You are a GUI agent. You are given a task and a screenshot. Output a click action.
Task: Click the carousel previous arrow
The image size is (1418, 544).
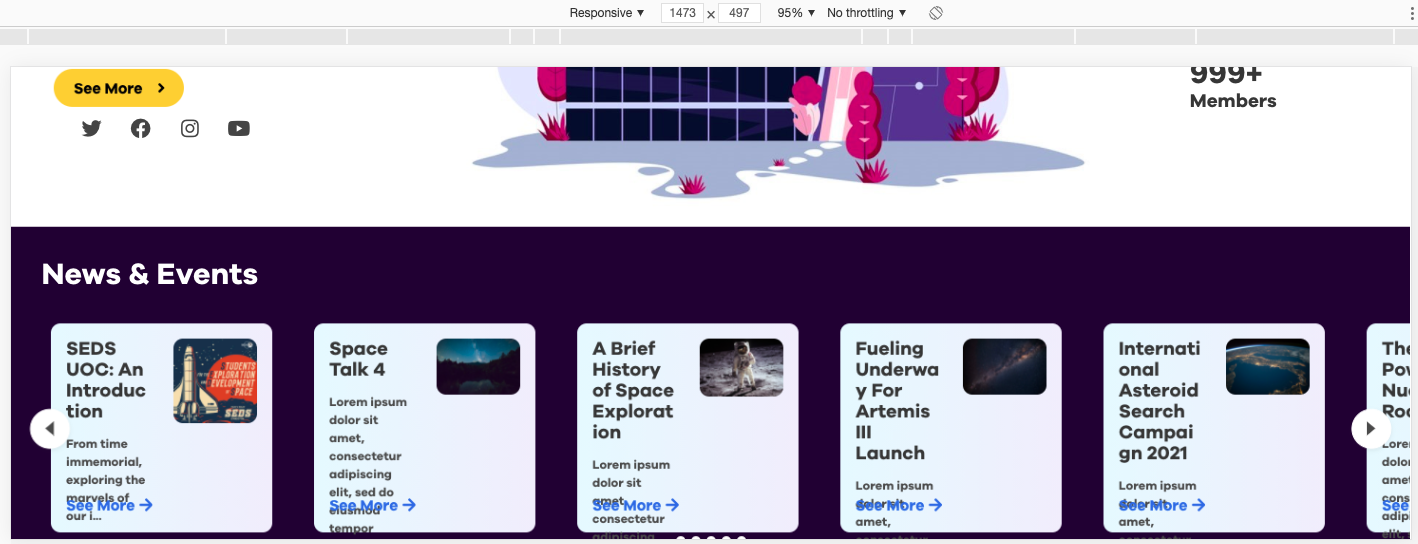(x=50, y=429)
